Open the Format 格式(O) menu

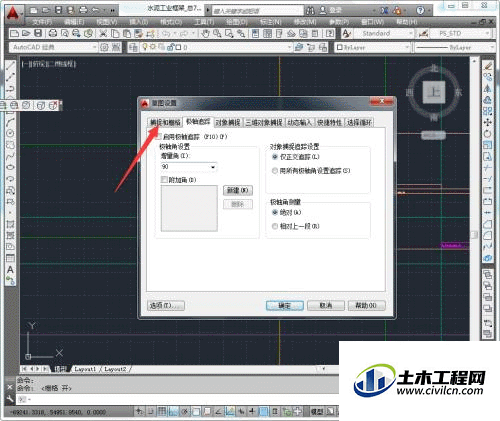[x=171, y=22]
